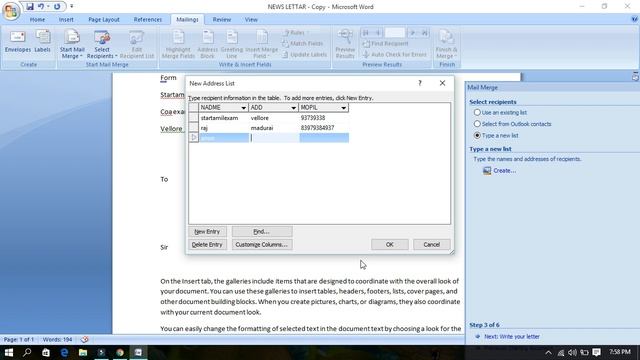Screen dimensions: 640x360
Task: Select the madurai address cell
Action: 273,128
